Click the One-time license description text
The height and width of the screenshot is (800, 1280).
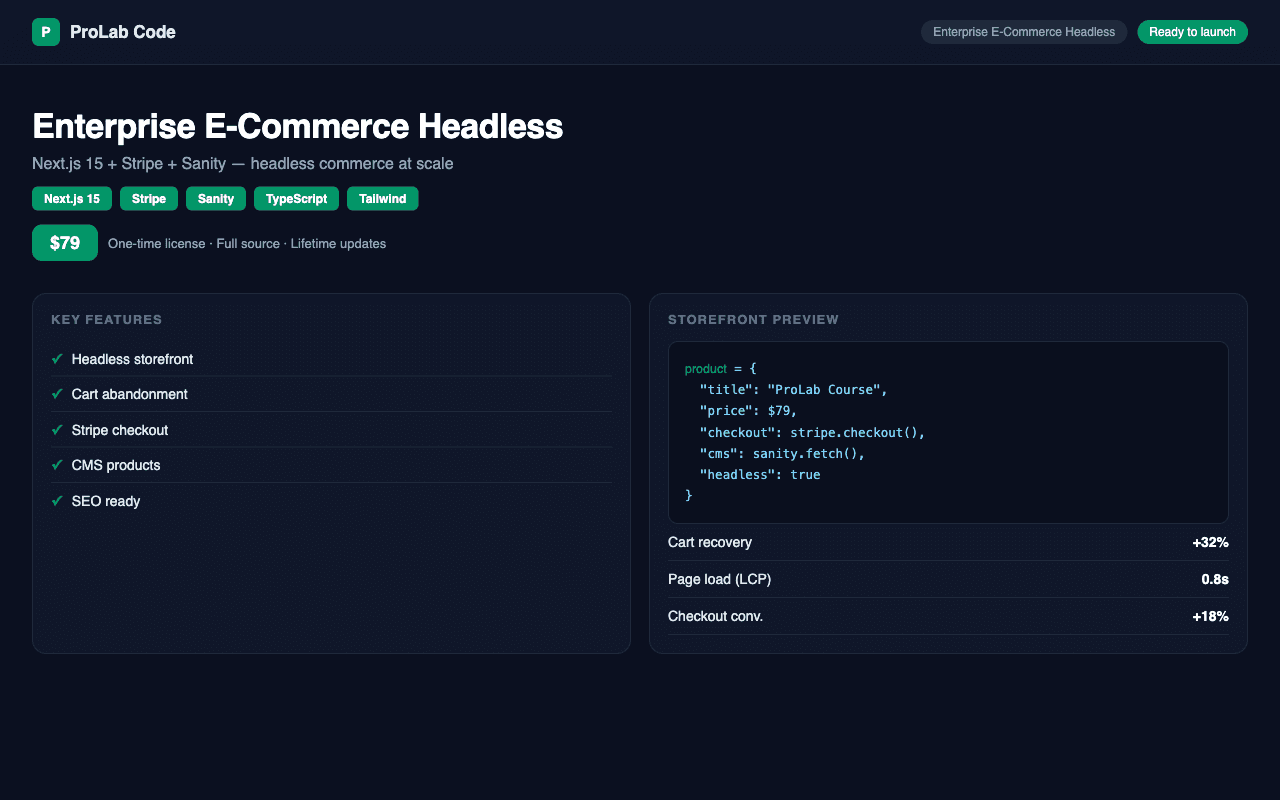coord(247,244)
